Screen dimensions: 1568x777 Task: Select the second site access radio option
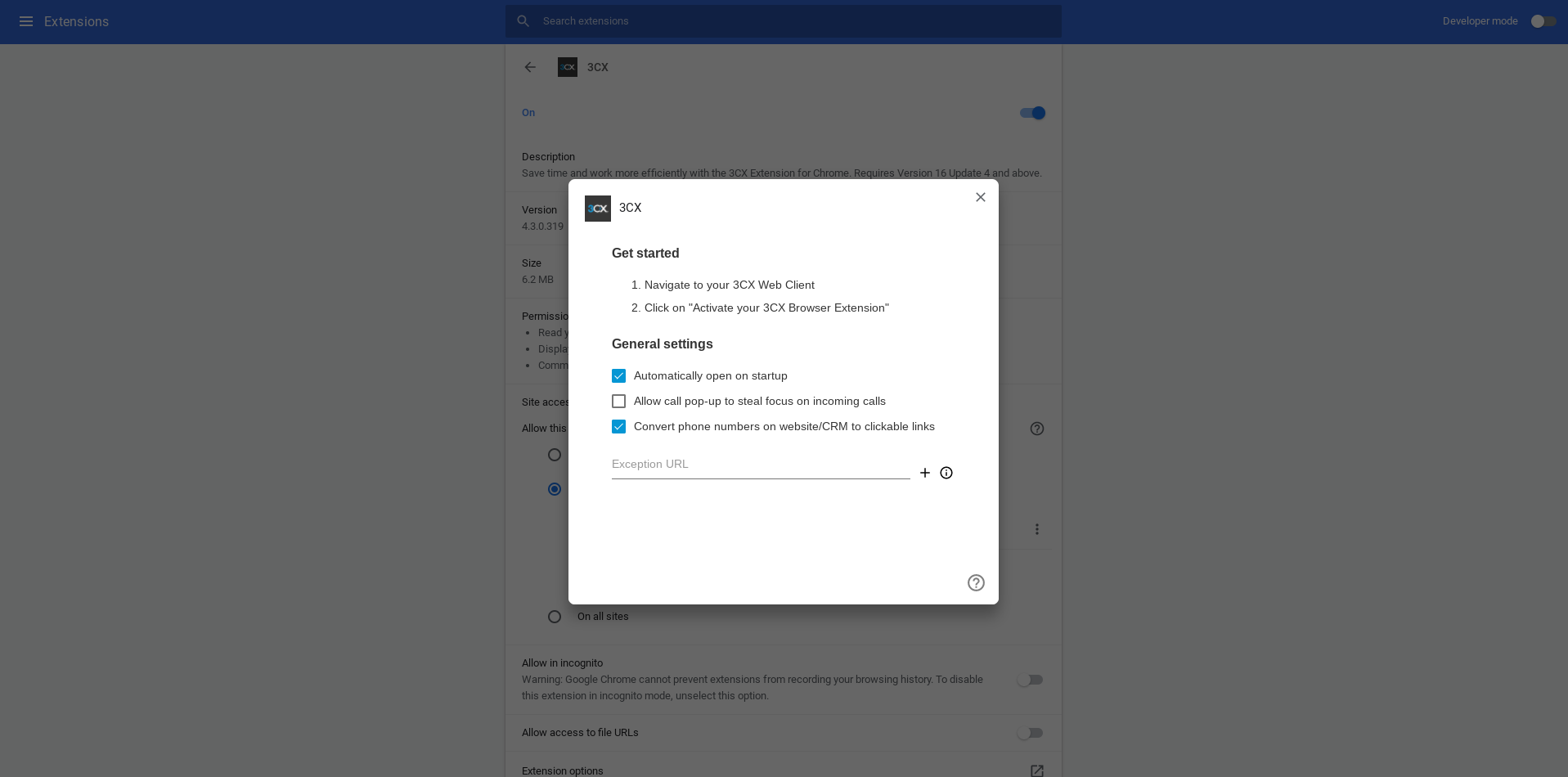coord(555,489)
